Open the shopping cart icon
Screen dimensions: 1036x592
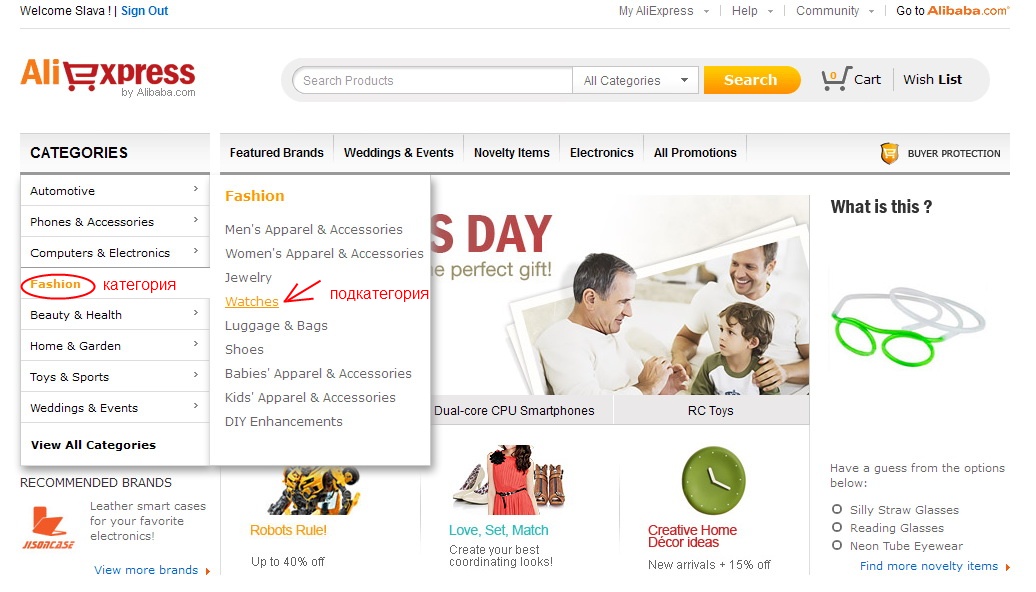tap(835, 79)
